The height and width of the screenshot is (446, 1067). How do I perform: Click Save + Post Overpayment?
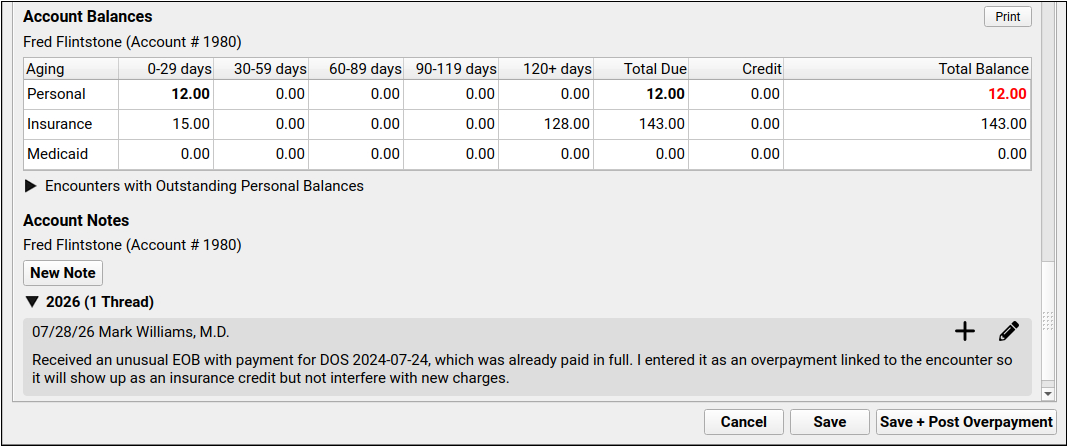tap(966, 422)
